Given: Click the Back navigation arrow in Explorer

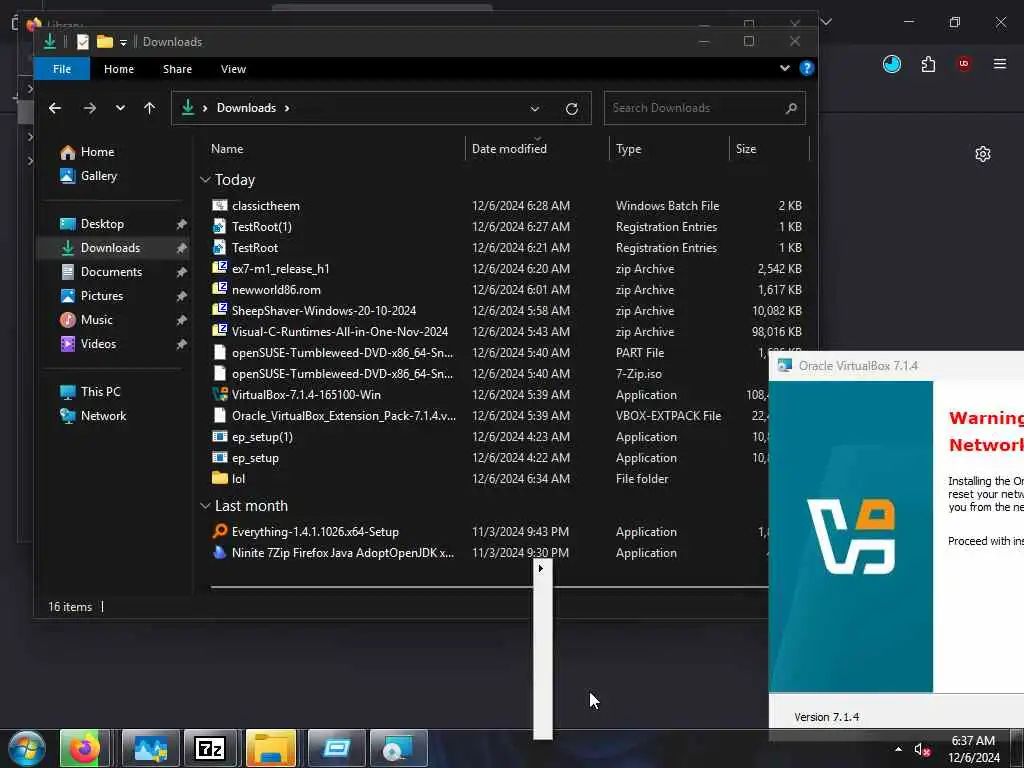Looking at the screenshot, I should click(55, 108).
